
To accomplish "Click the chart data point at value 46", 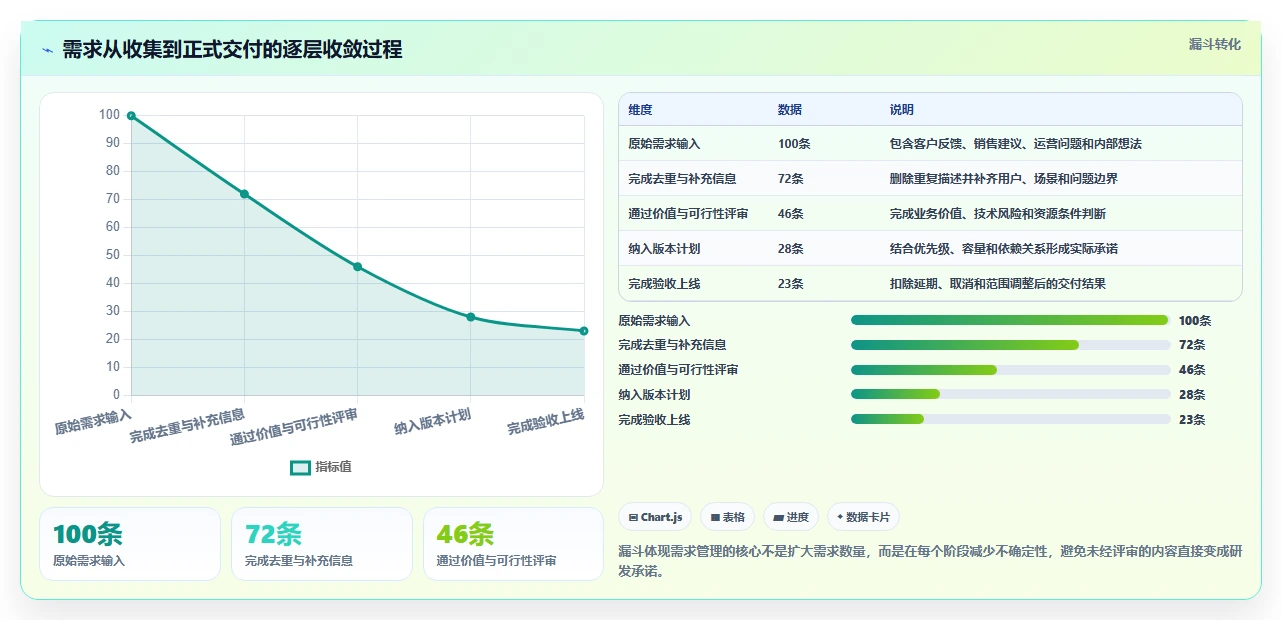I will click(357, 267).
